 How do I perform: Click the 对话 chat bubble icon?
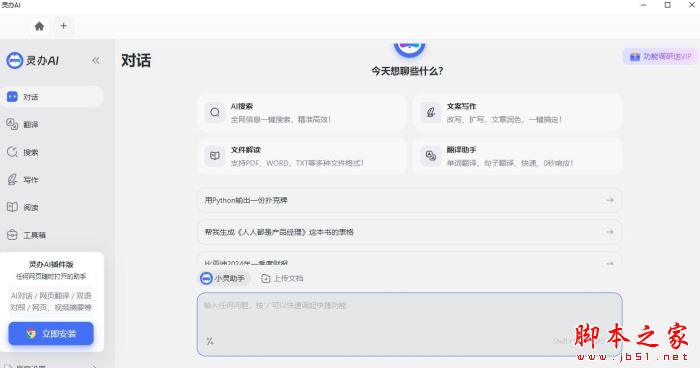click(12, 97)
